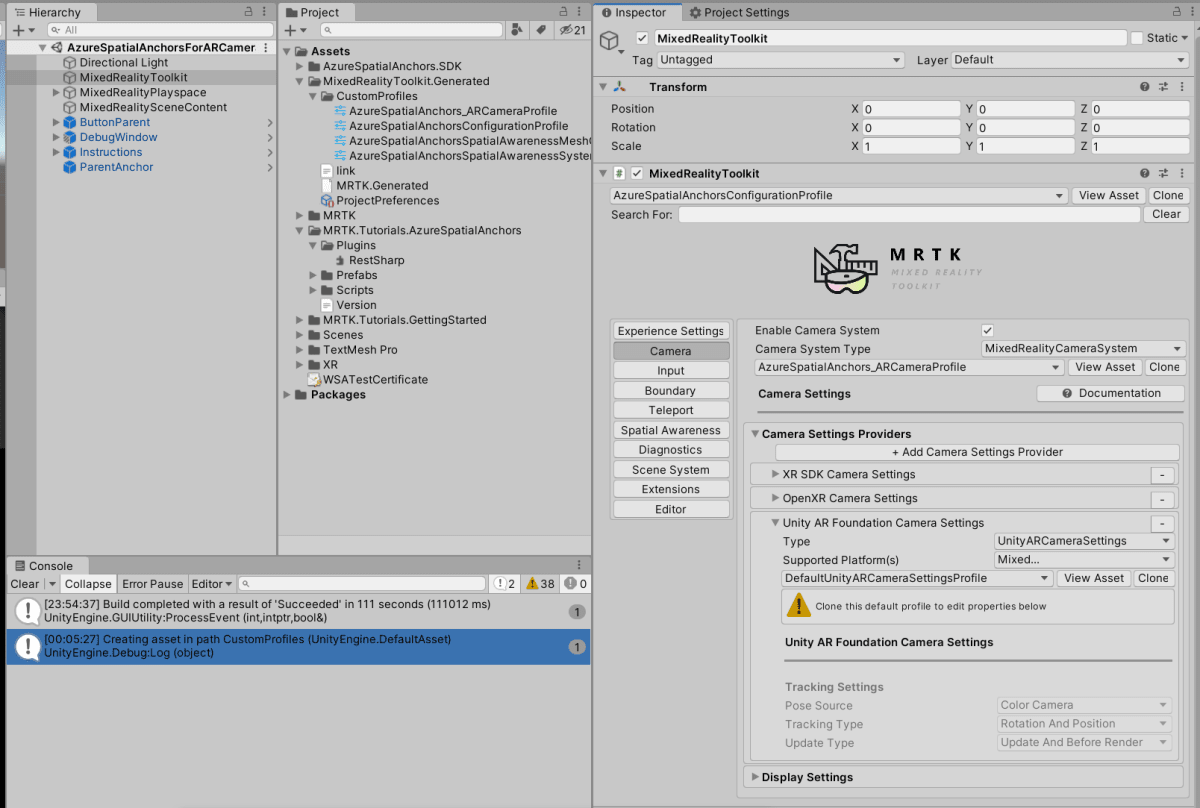1200x808 pixels.
Task: Expand MixedRealityPlayspace in Hierarchy
Action: (x=56, y=92)
